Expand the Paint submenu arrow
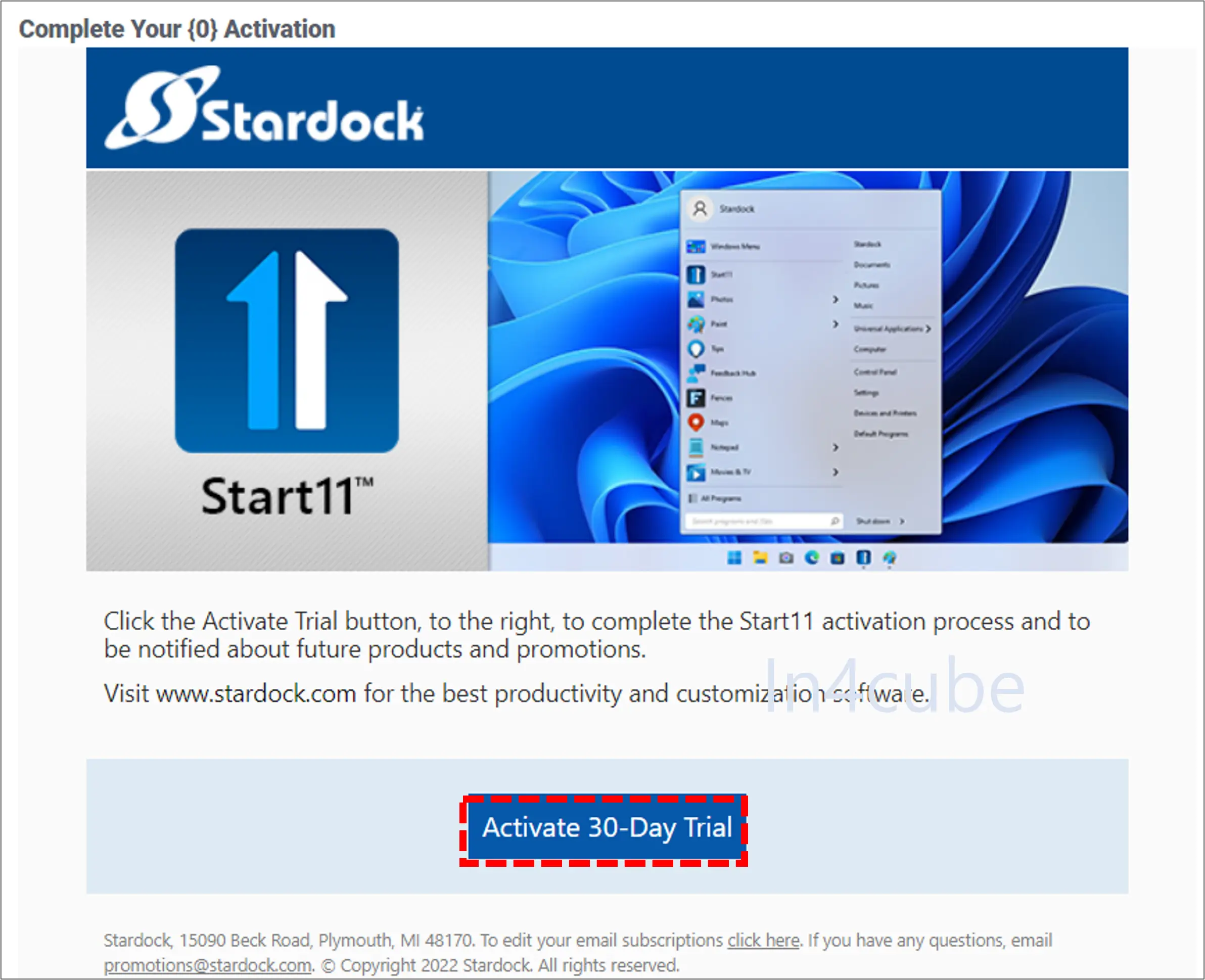The width and height of the screenshot is (1205, 980). pyautogui.click(x=836, y=324)
